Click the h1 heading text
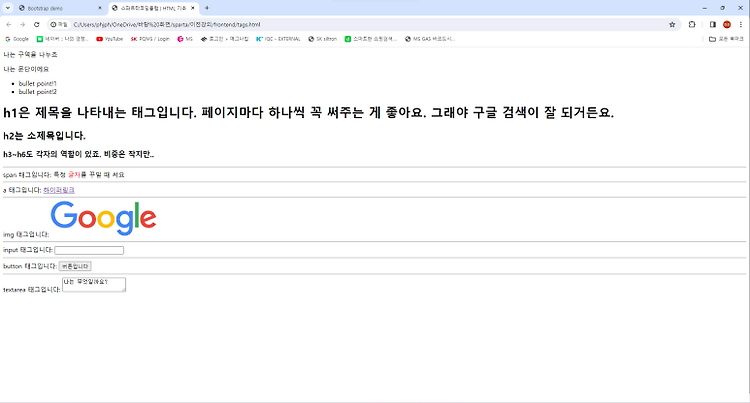Screen dimensions: 750x403 coord(309,113)
